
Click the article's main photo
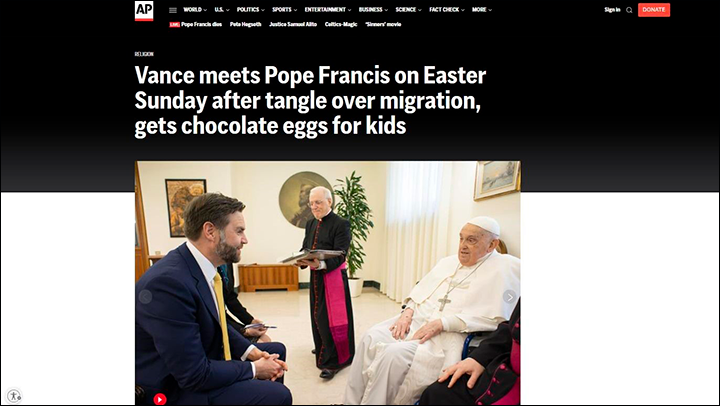tap(328, 282)
